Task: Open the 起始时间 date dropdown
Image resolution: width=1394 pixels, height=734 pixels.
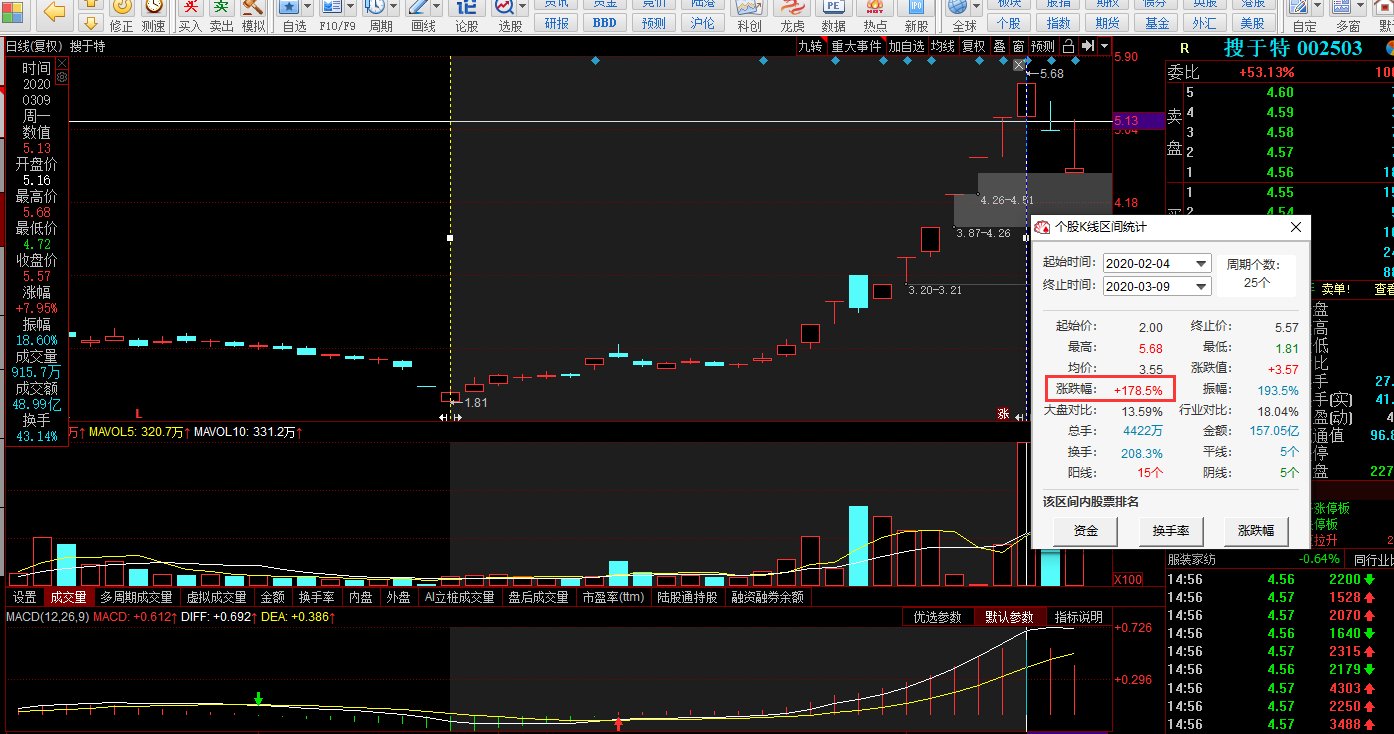Action: click(x=1202, y=263)
